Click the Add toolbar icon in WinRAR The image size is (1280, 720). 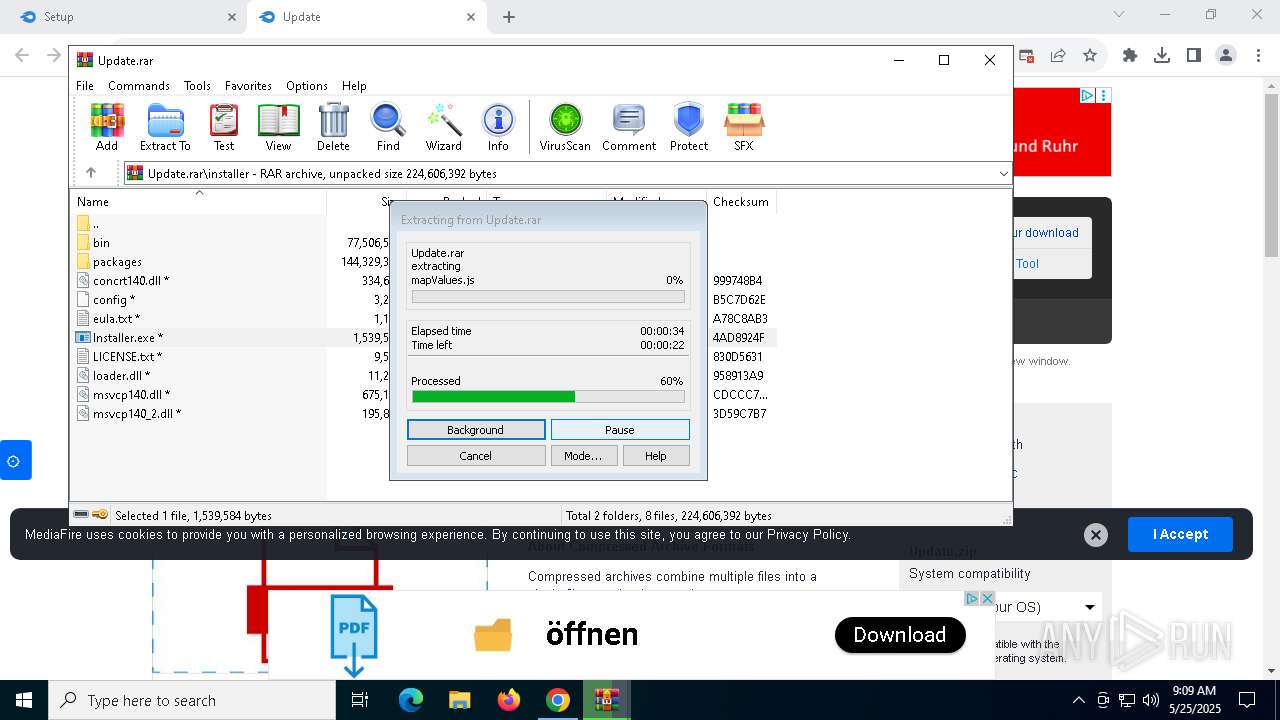pyautogui.click(x=107, y=127)
